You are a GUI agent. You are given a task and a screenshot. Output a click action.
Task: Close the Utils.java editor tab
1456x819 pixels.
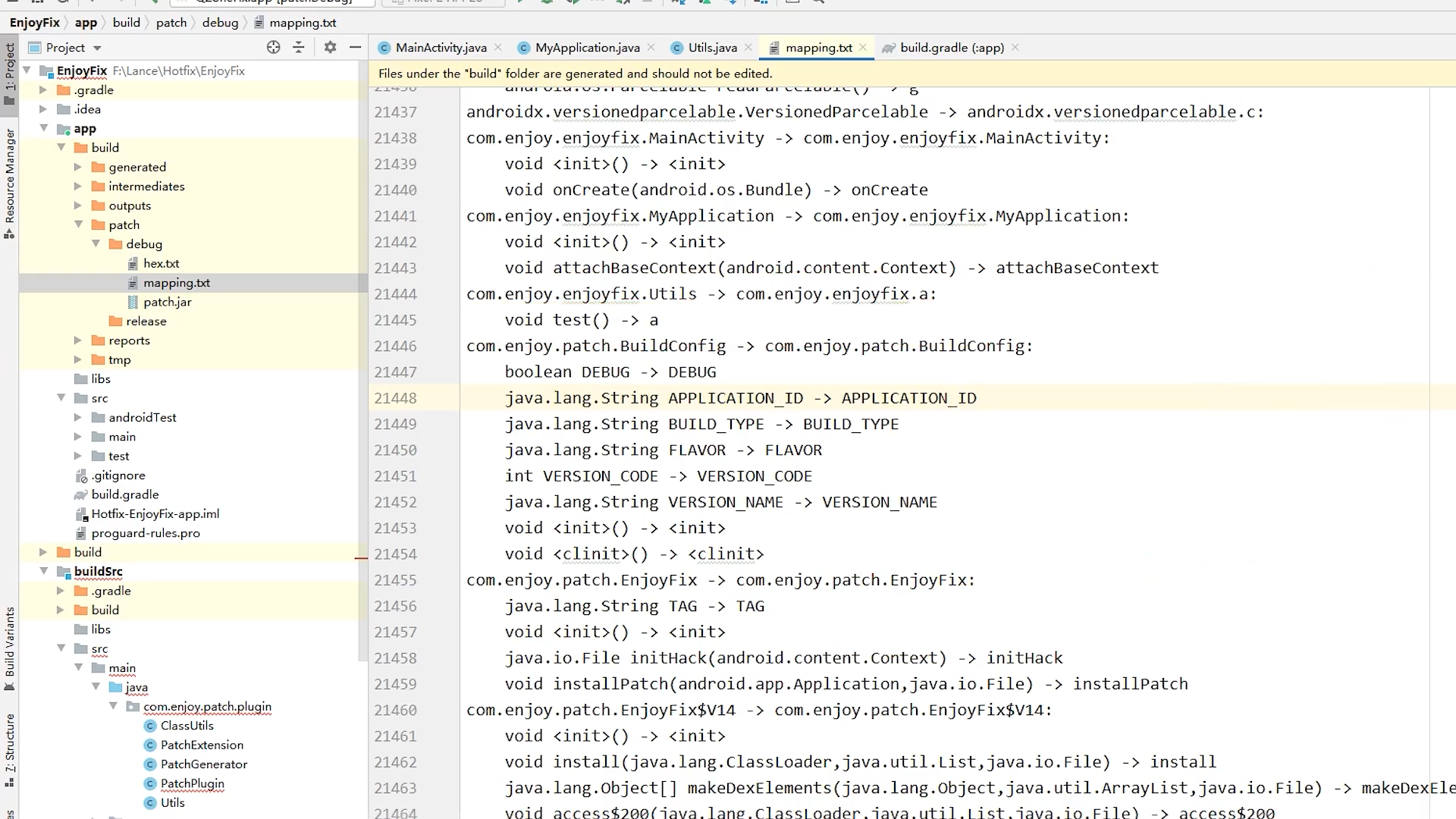pyautogui.click(x=748, y=47)
